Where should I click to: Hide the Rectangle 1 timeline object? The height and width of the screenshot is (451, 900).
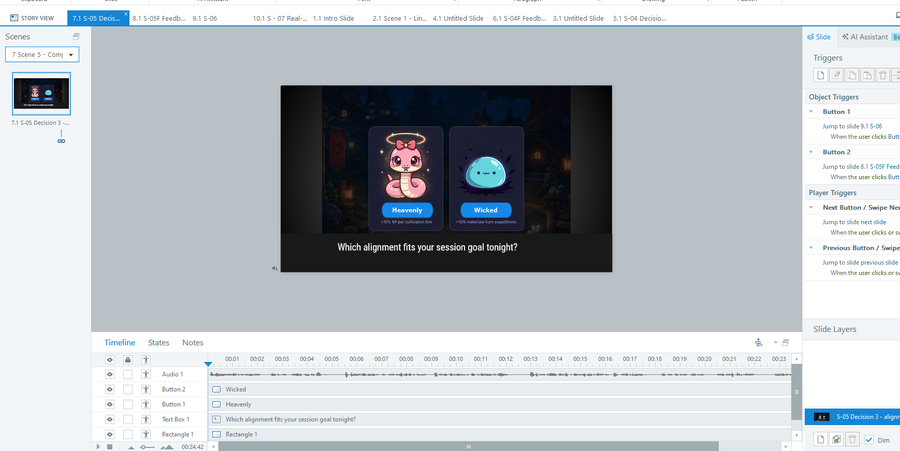pos(110,434)
